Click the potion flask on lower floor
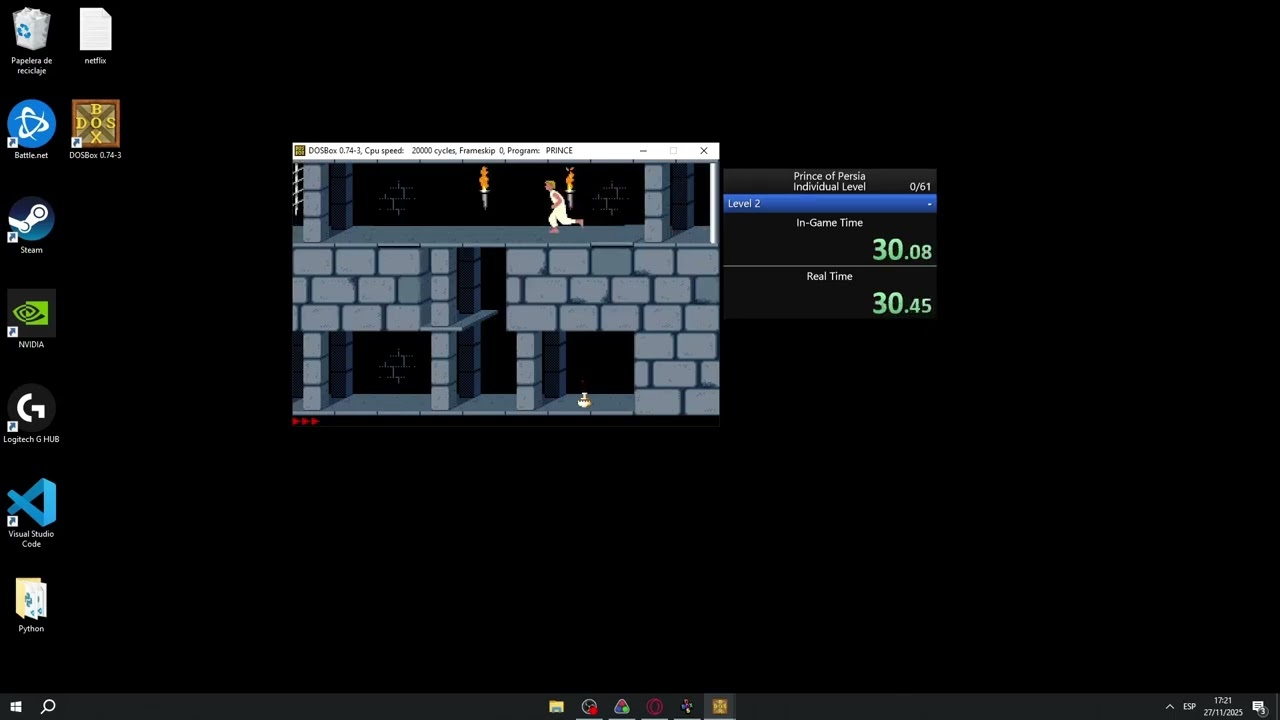Image resolution: width=1280 pixels, height=720 pixels. point(584,400)
